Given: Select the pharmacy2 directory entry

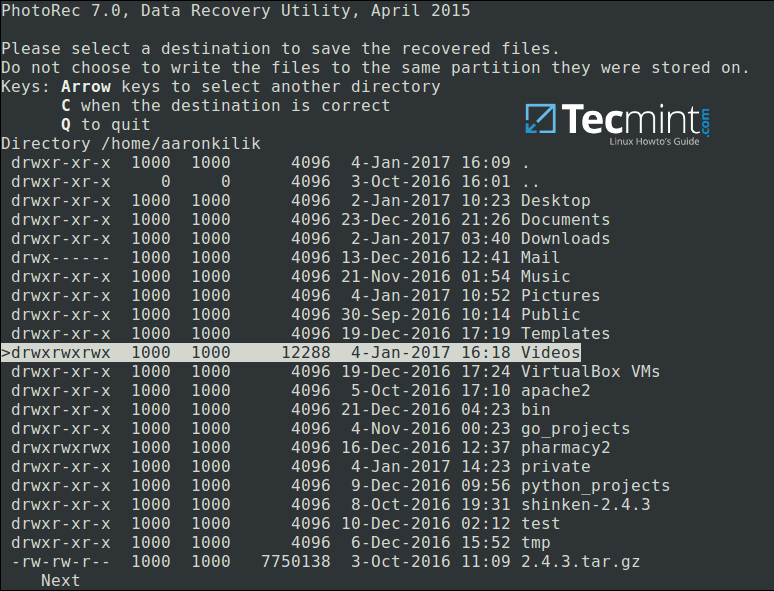Looking at the screenshot, I should pos(565,448).
